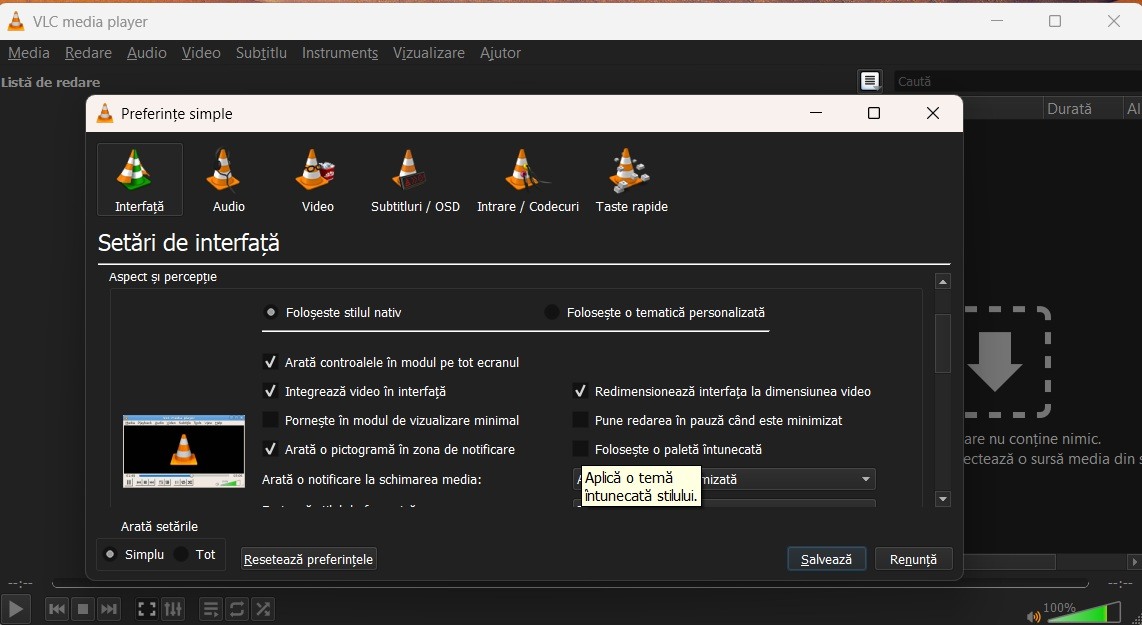The image size is (1142, 625).
Task: Click the Salvează button
Action: [827, 559]
